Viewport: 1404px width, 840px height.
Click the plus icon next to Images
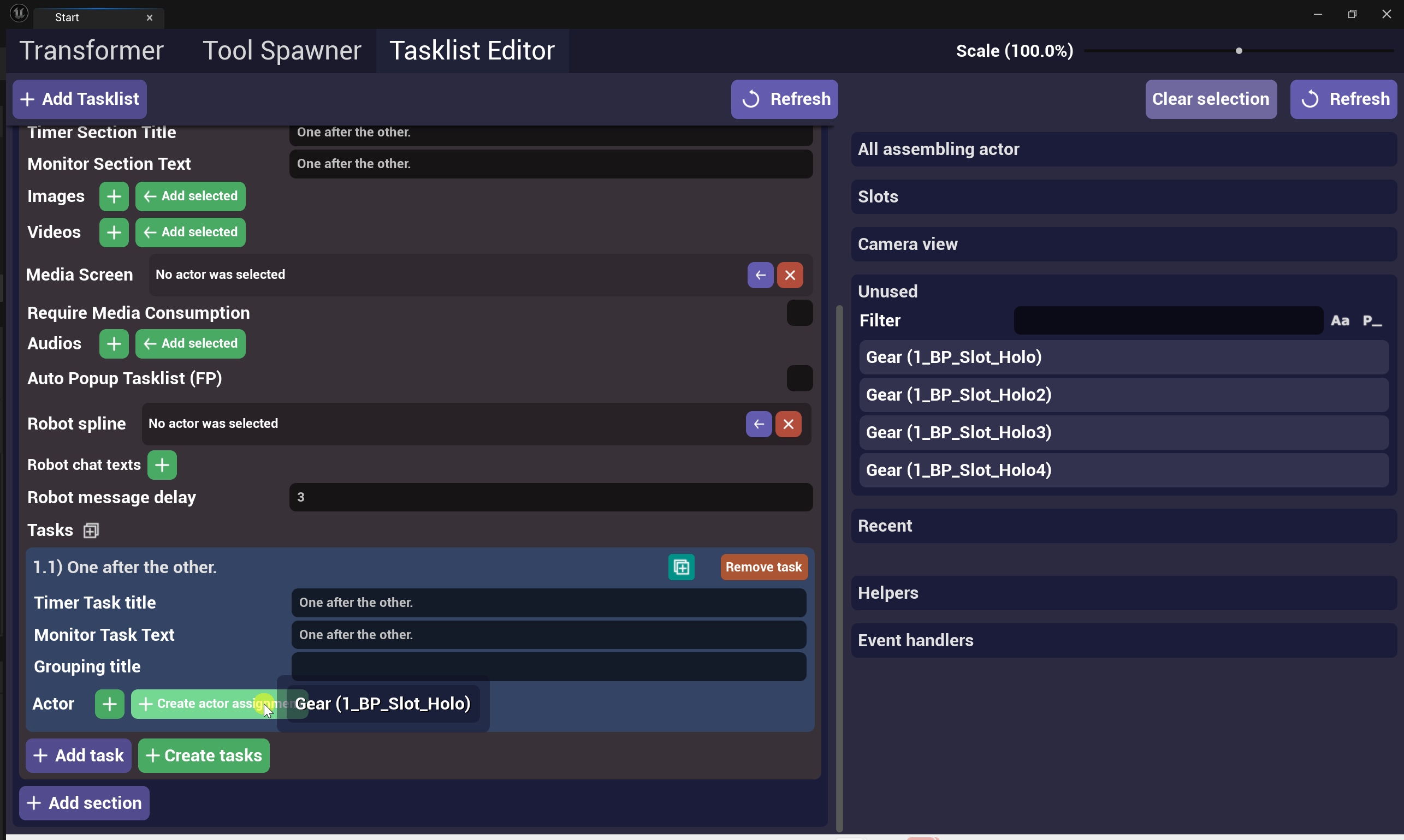(114, 196)
